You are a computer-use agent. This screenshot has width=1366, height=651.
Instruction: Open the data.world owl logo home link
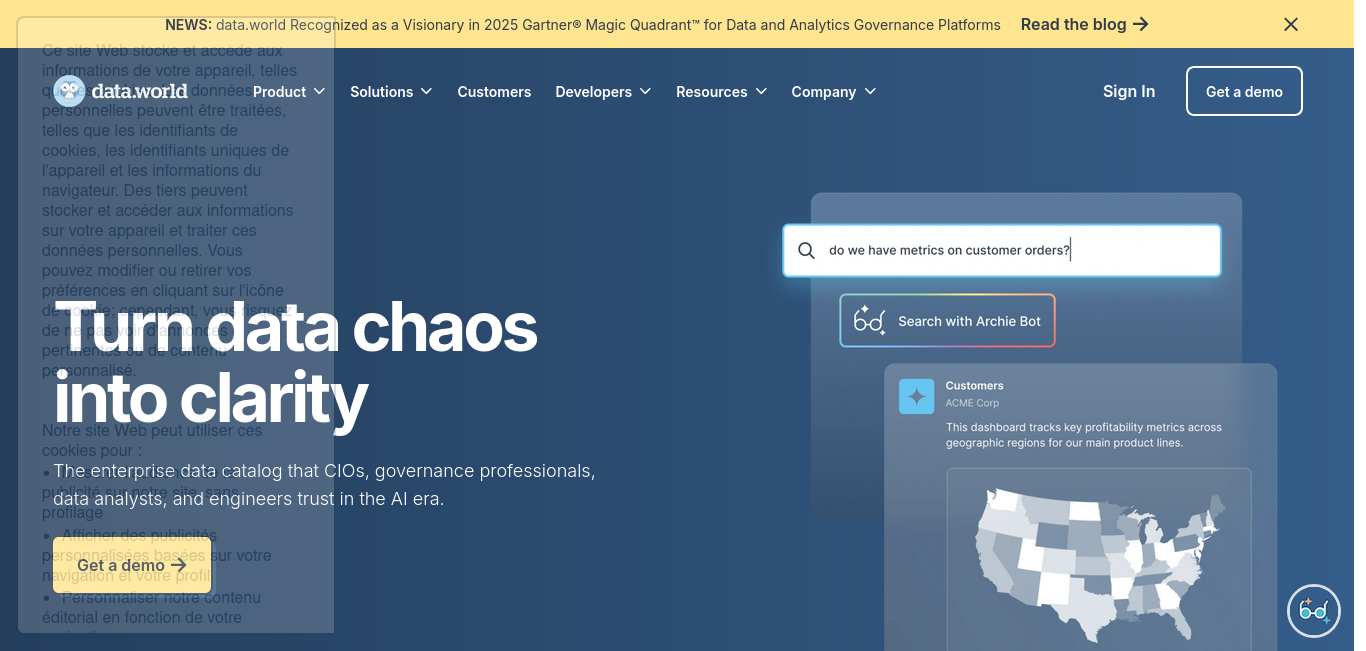120,91
